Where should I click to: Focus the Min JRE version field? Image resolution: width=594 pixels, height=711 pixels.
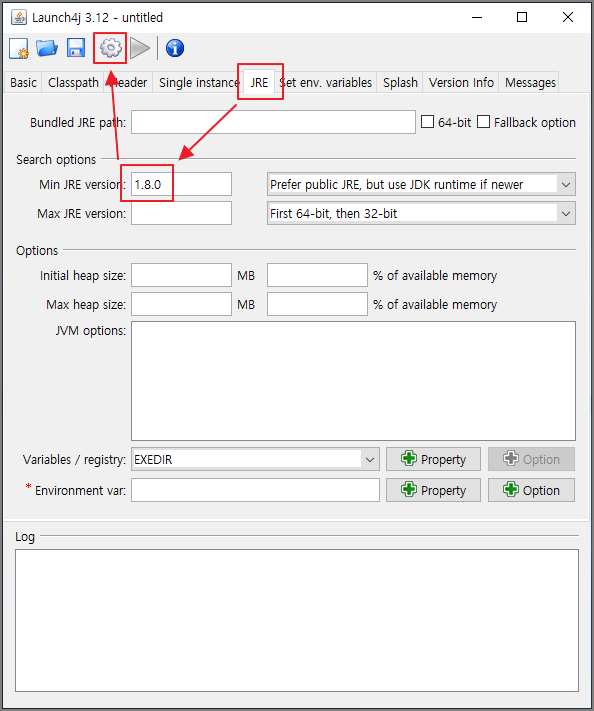[x=181, y=184]
